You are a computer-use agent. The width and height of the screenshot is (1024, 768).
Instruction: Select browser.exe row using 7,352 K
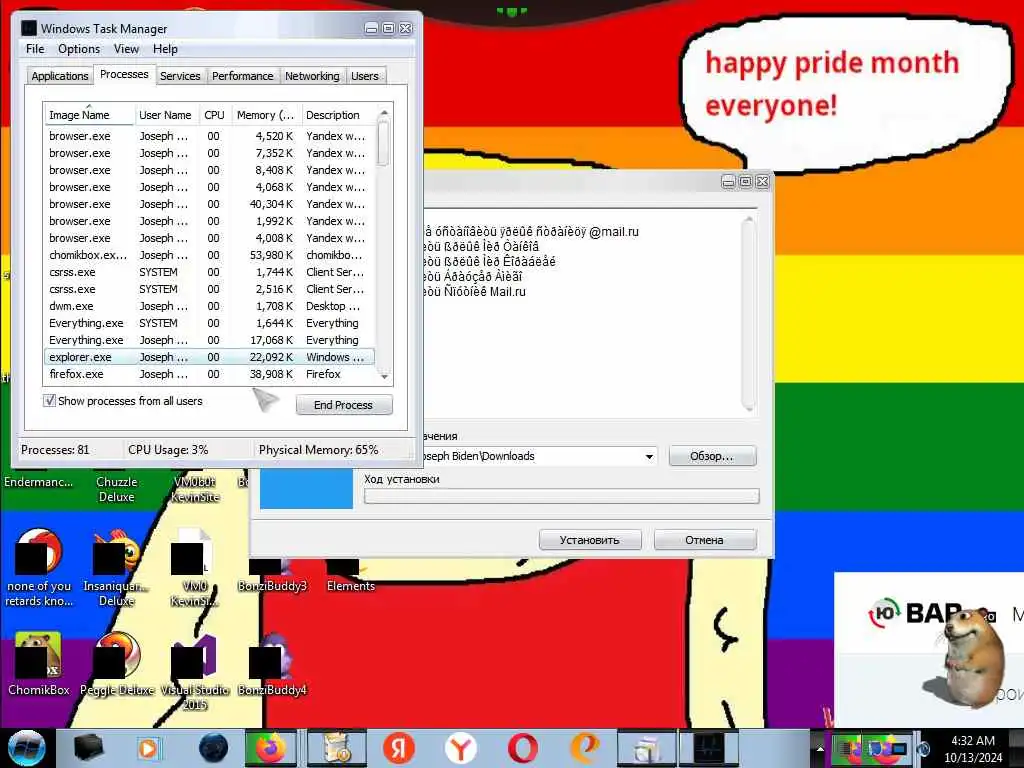[209, 153]
